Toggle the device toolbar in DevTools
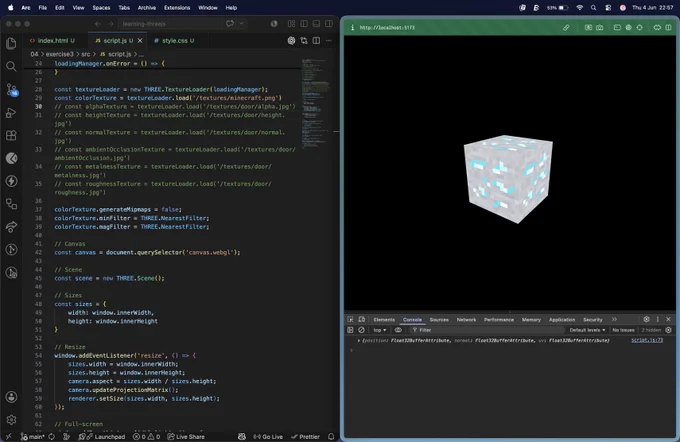The image size is (680, 442). click(362, 319)
